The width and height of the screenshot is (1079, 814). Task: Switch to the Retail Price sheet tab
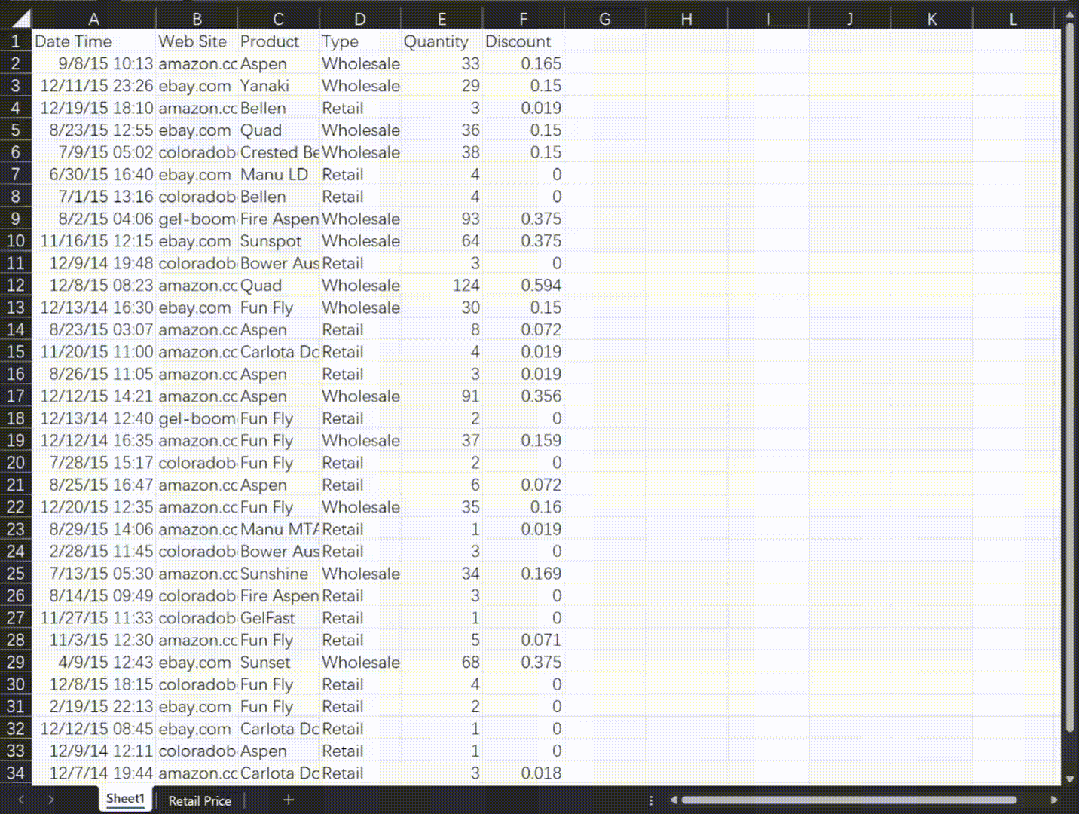tap(200, 800)
